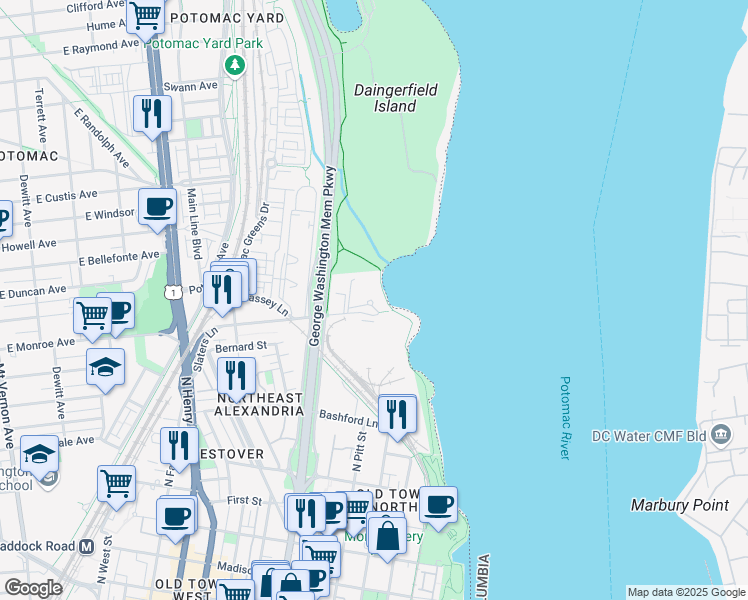Click the POTOMAC YARD neighborhood label

[x=227, y=18]
